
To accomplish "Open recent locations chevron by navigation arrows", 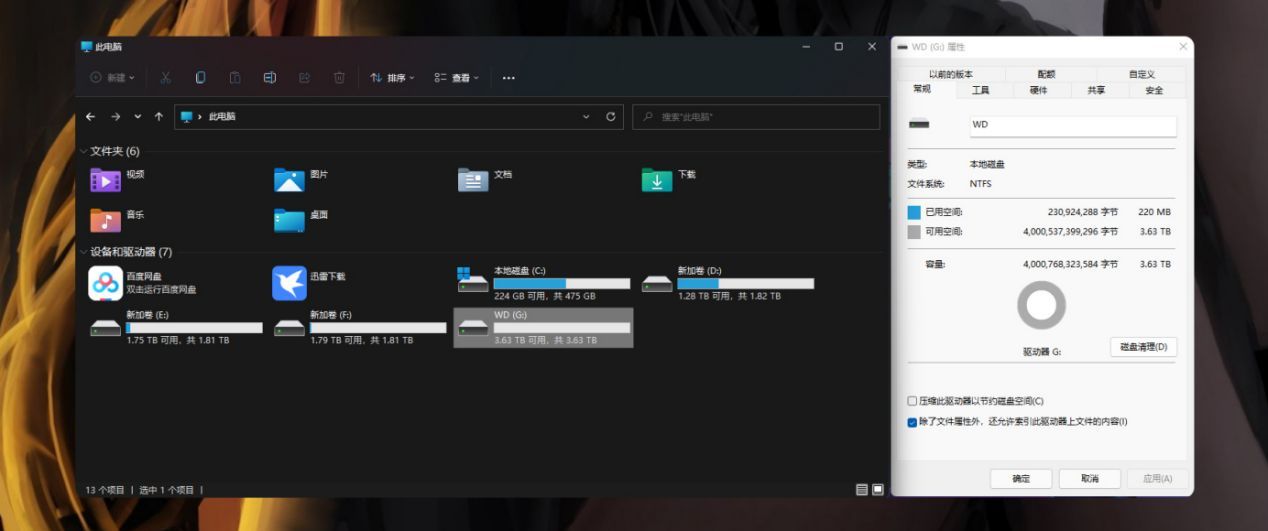I will pos(138,117).
